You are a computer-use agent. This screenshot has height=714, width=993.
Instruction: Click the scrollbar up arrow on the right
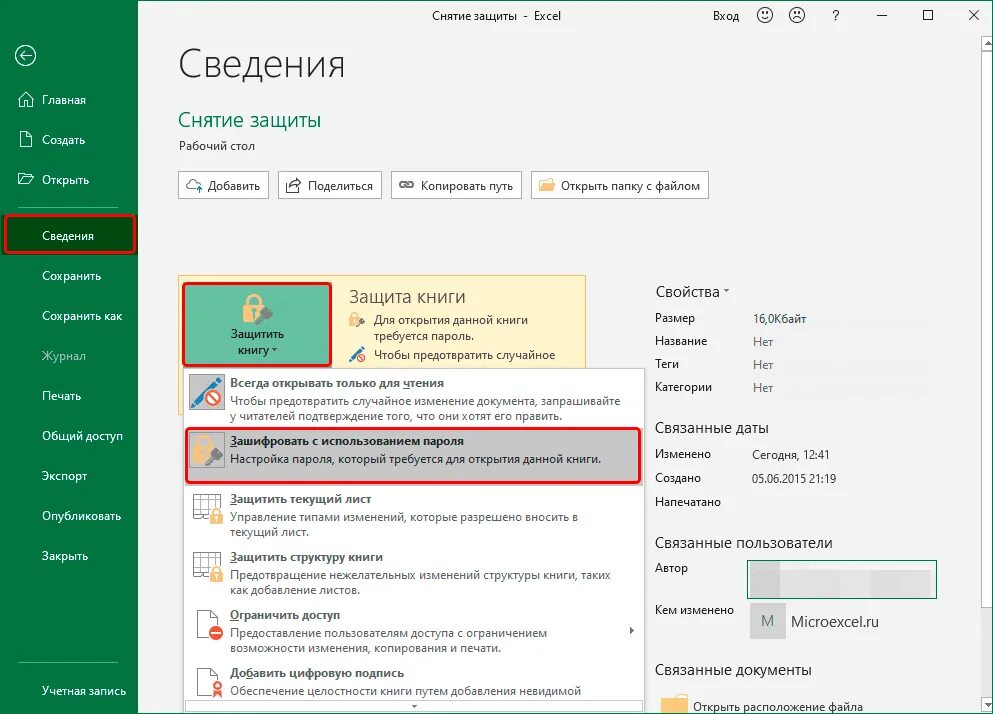[987, 44]
